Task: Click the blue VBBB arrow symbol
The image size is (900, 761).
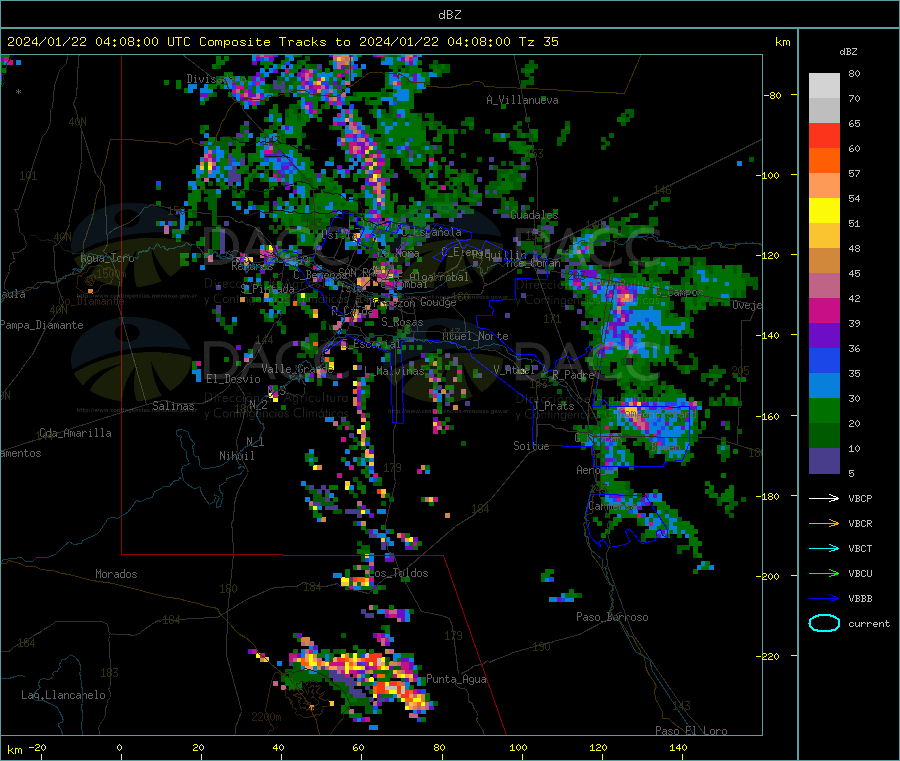Action: [x=824, y=599]
